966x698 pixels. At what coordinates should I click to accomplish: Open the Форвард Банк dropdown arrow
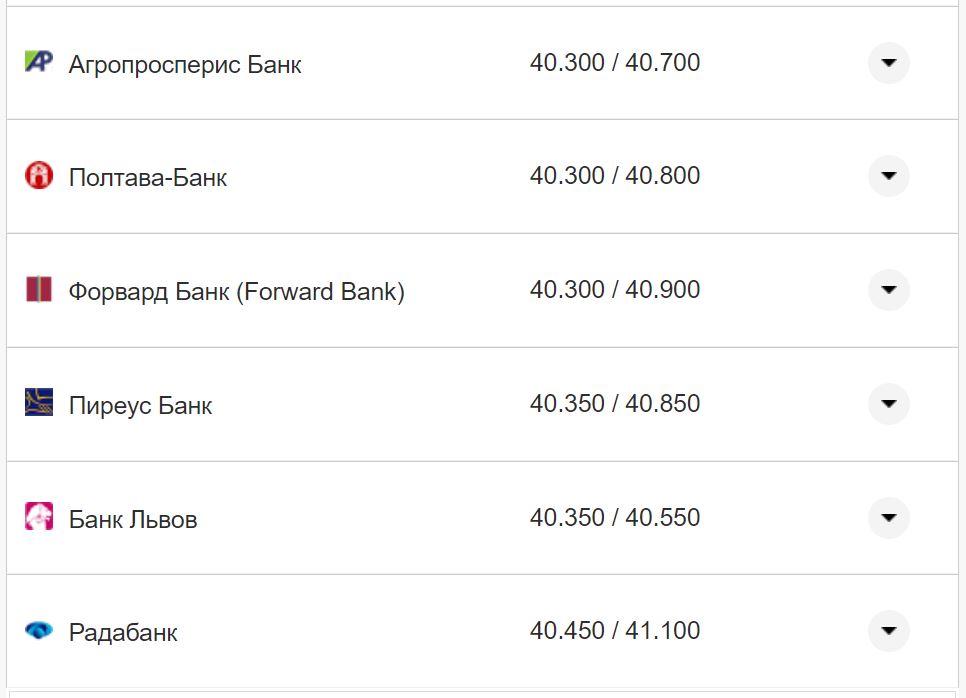pos(888,290)
